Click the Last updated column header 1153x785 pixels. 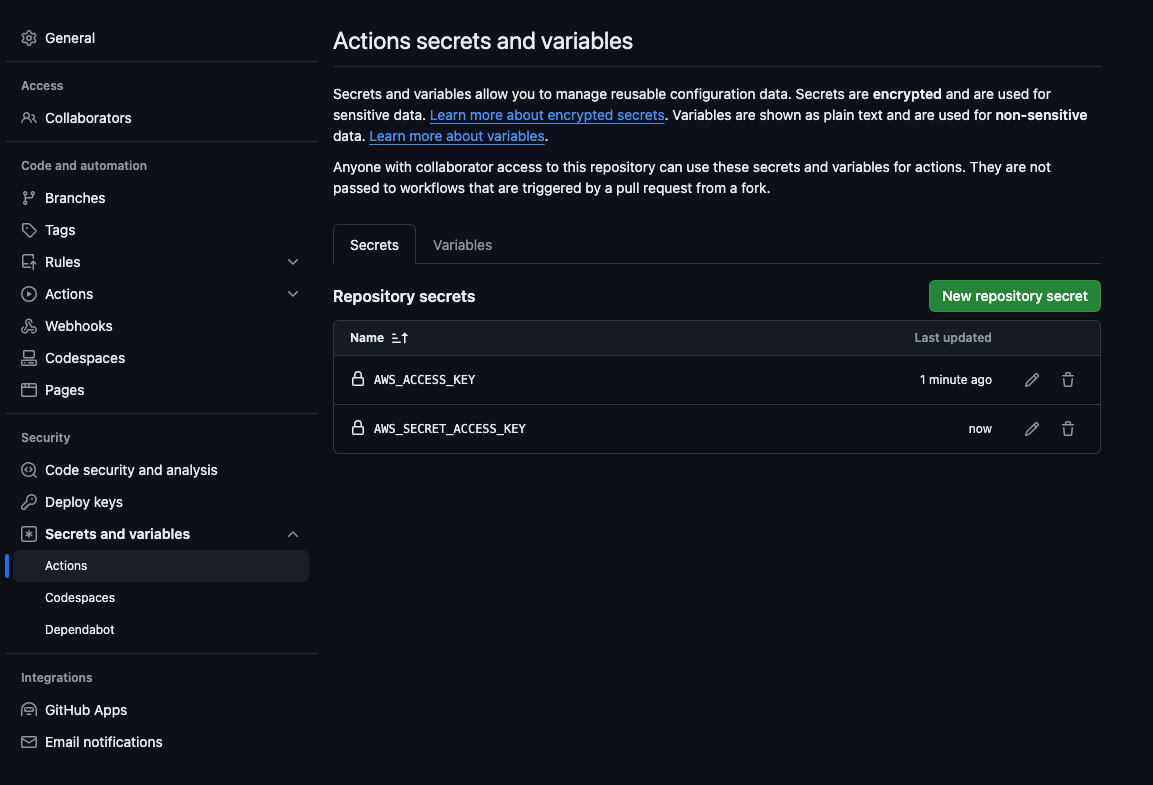(952, 338)
